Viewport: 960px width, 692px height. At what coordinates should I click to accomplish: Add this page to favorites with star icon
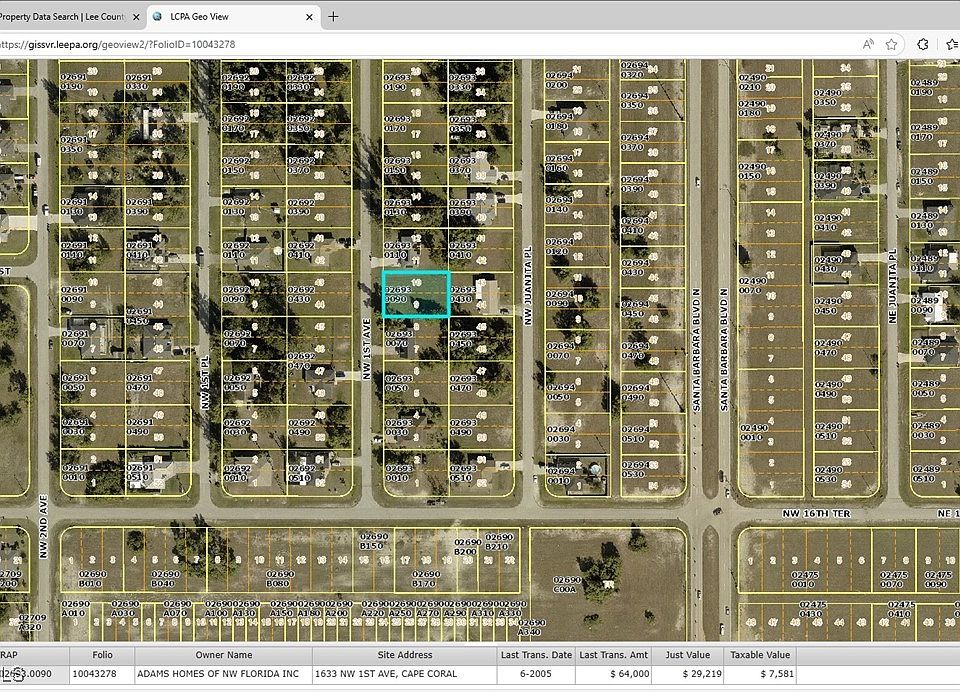point(891,44)
